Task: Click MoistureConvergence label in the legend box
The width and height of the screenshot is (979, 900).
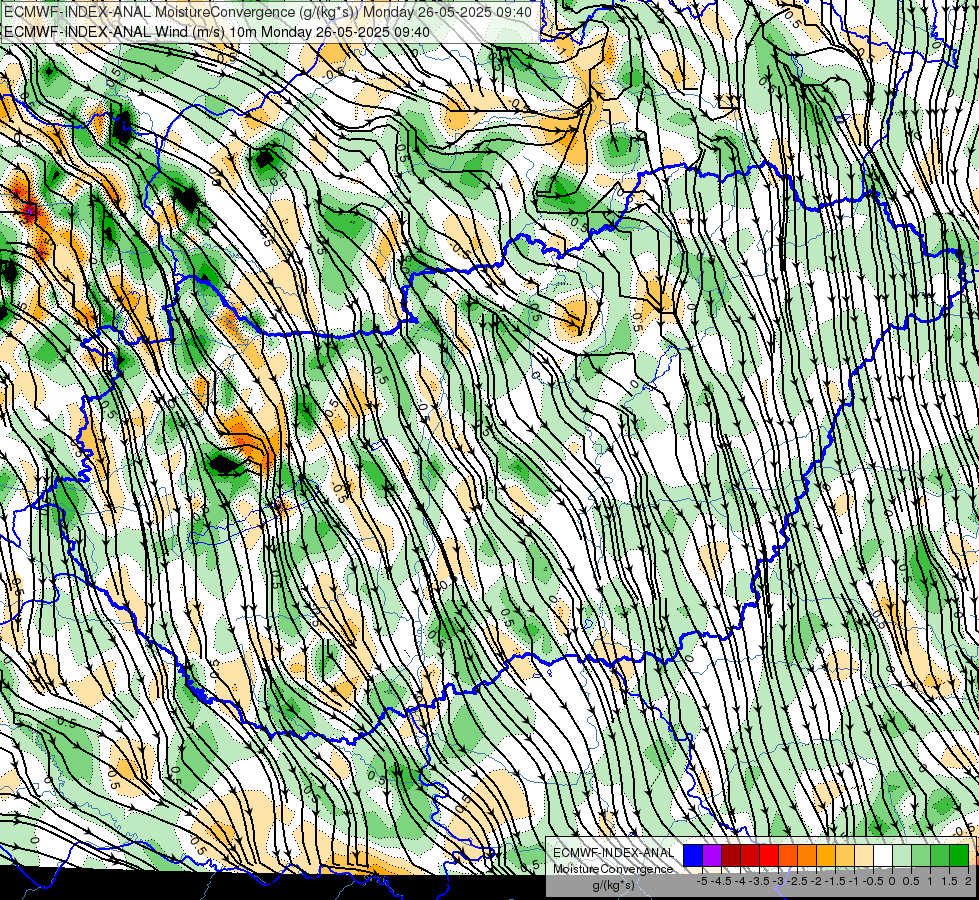Action: [x=613, y=869]
